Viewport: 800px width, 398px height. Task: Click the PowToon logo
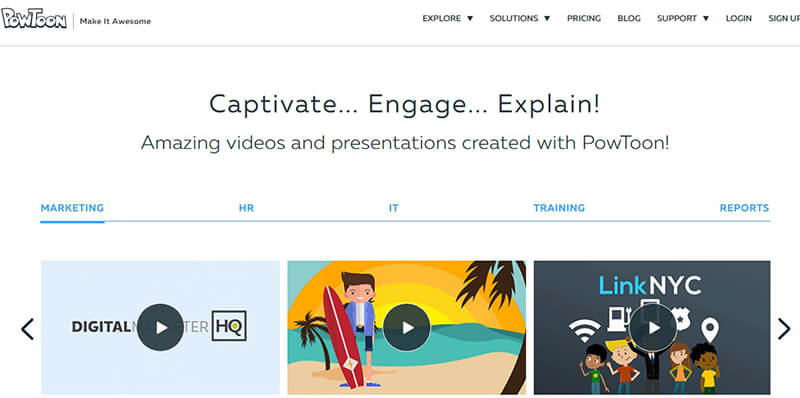tap(34, 19)
